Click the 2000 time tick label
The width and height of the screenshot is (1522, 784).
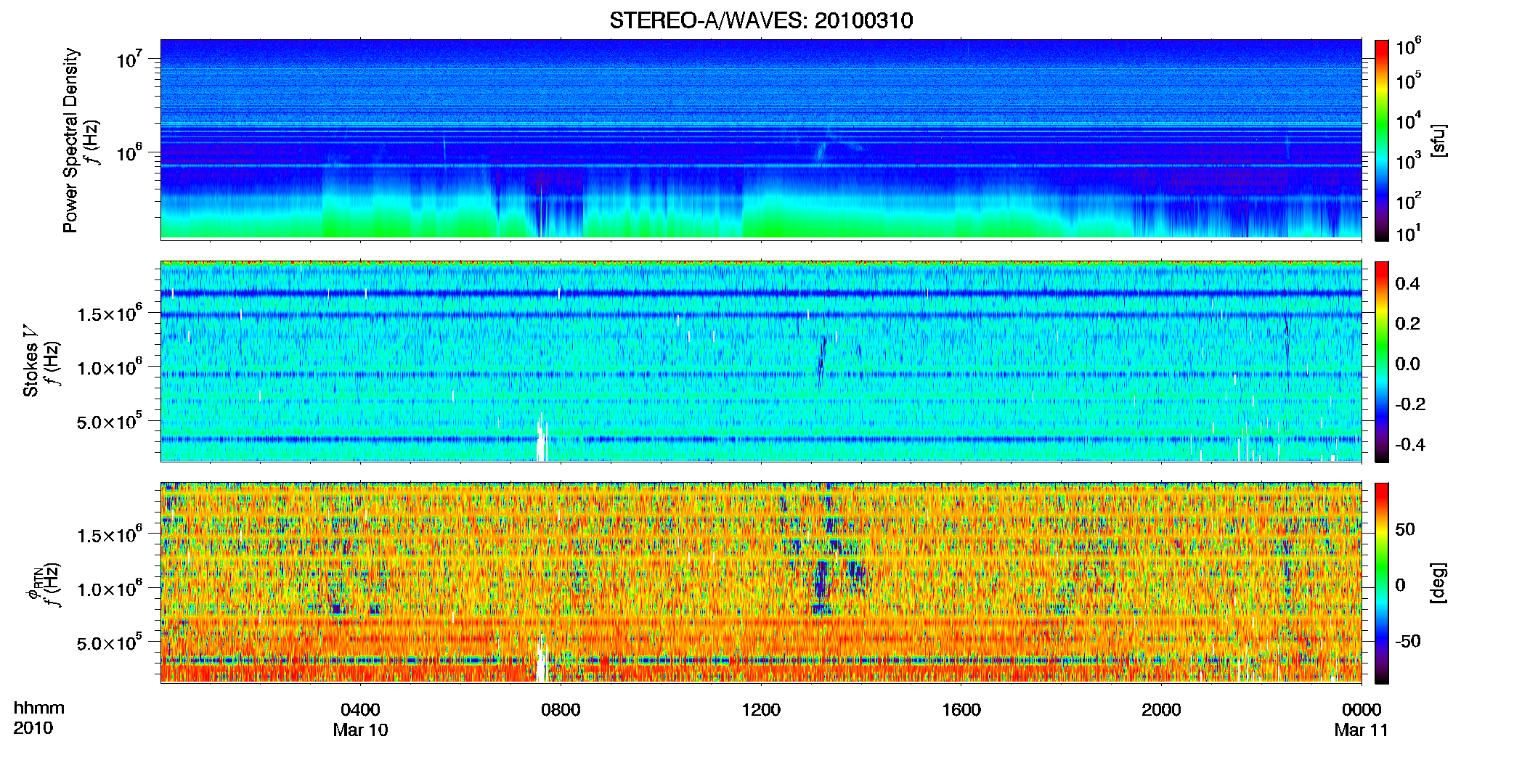1161,710
